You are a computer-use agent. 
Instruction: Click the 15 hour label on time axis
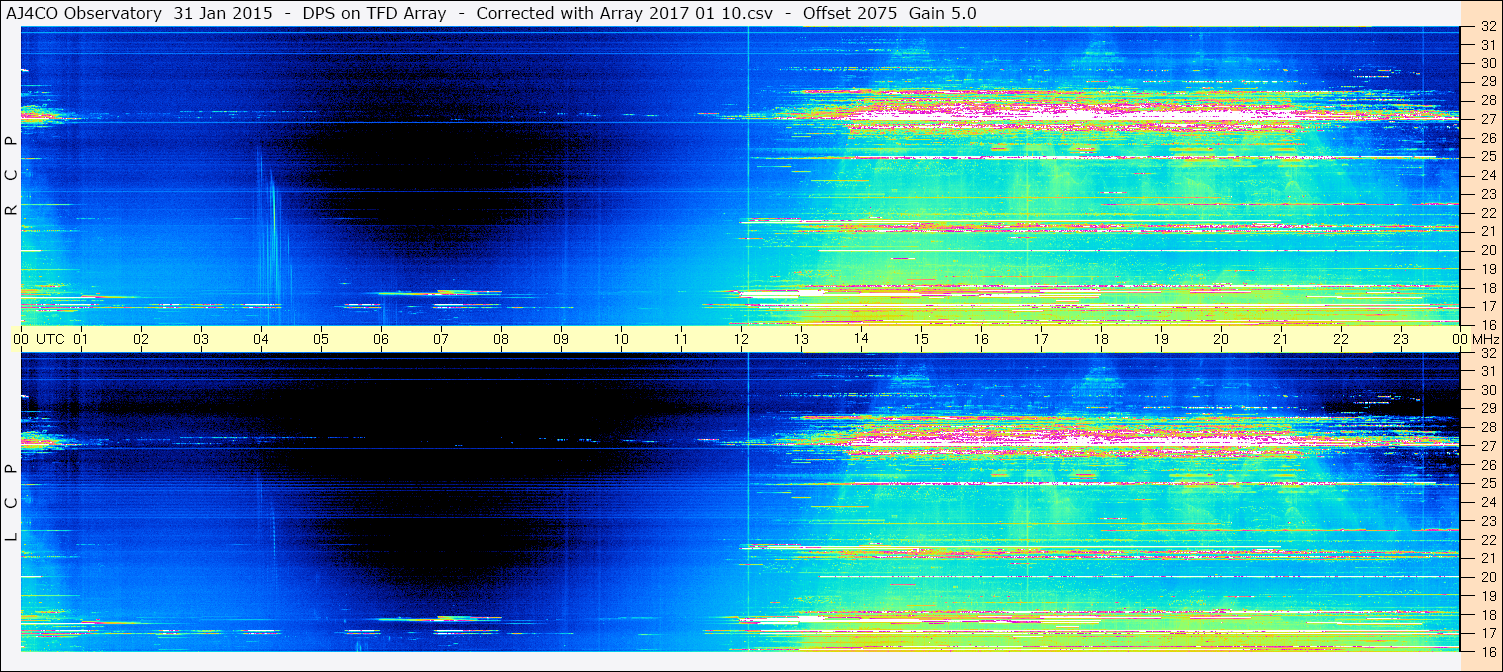pos(921,339)
